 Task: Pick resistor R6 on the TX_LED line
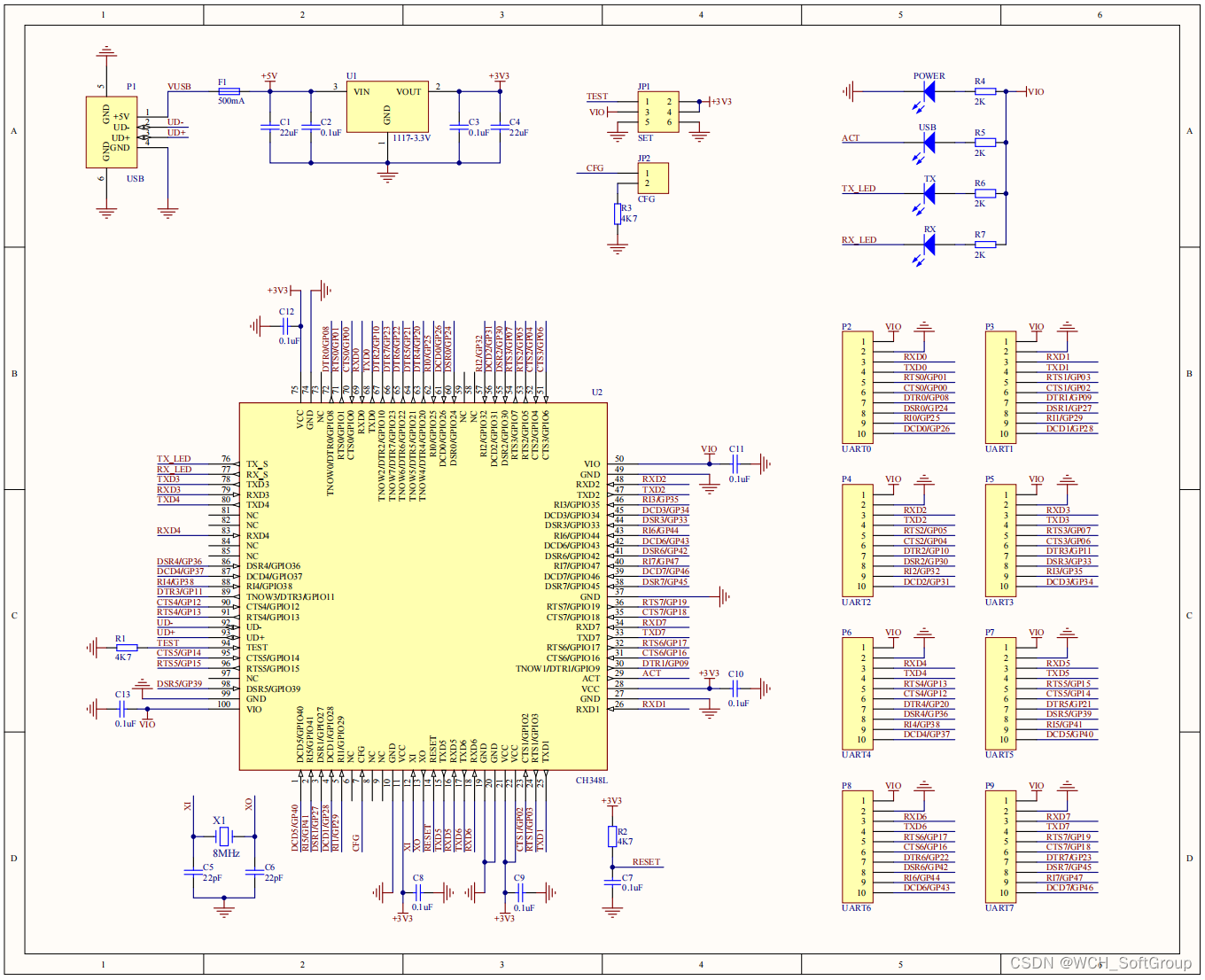pyautogui.click(x=984, y=193)
